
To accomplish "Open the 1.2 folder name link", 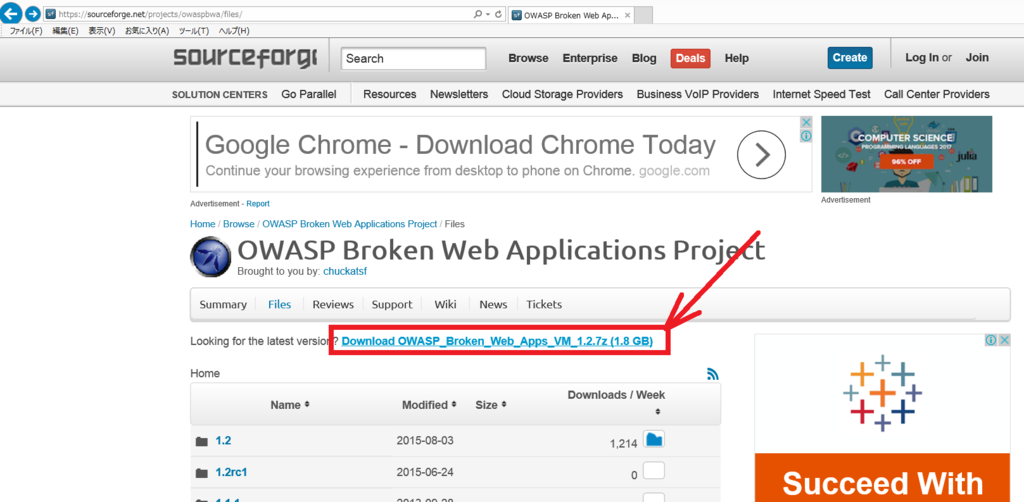I will point(223,441).
